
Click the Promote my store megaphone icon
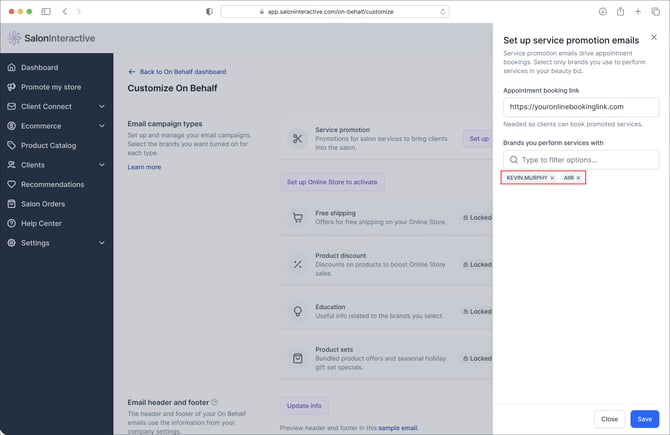12,87
